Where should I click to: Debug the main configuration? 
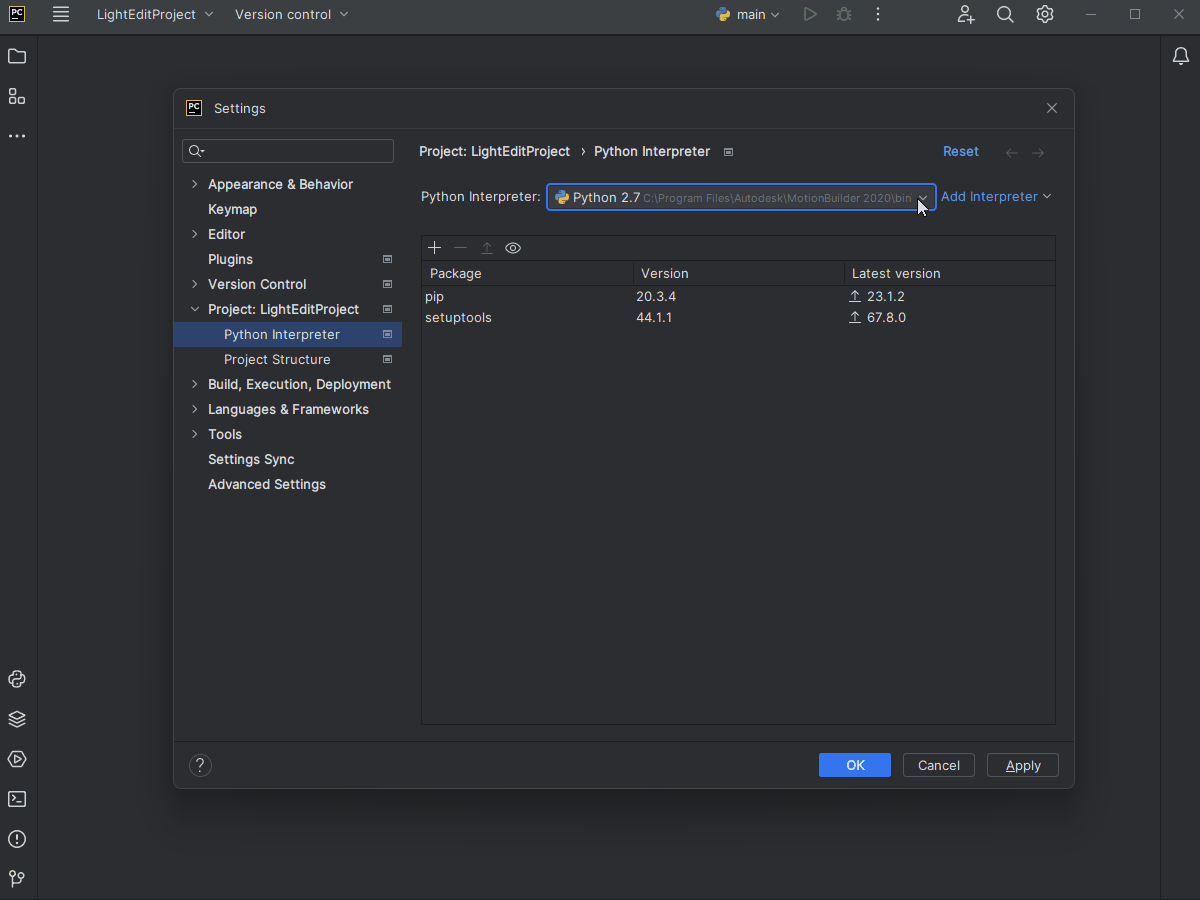tap(844, 15)
